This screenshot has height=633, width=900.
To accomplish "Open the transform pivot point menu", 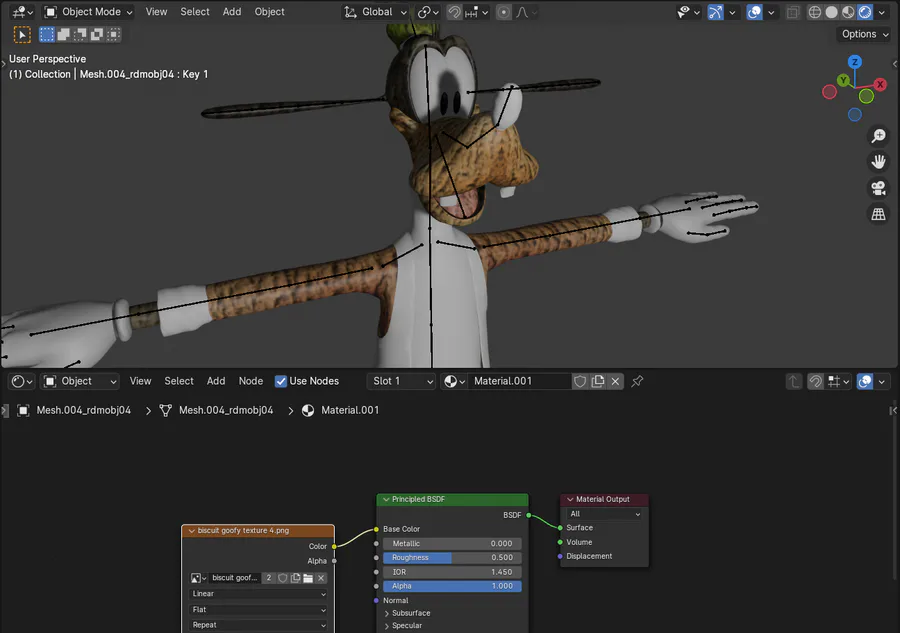I will pos(428,11).
